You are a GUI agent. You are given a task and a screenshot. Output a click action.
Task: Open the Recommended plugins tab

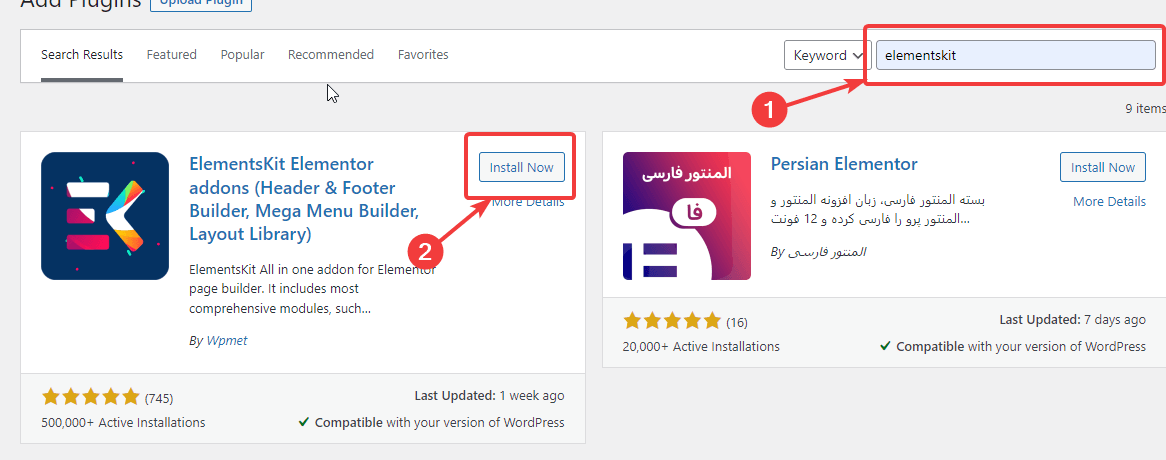331,55
